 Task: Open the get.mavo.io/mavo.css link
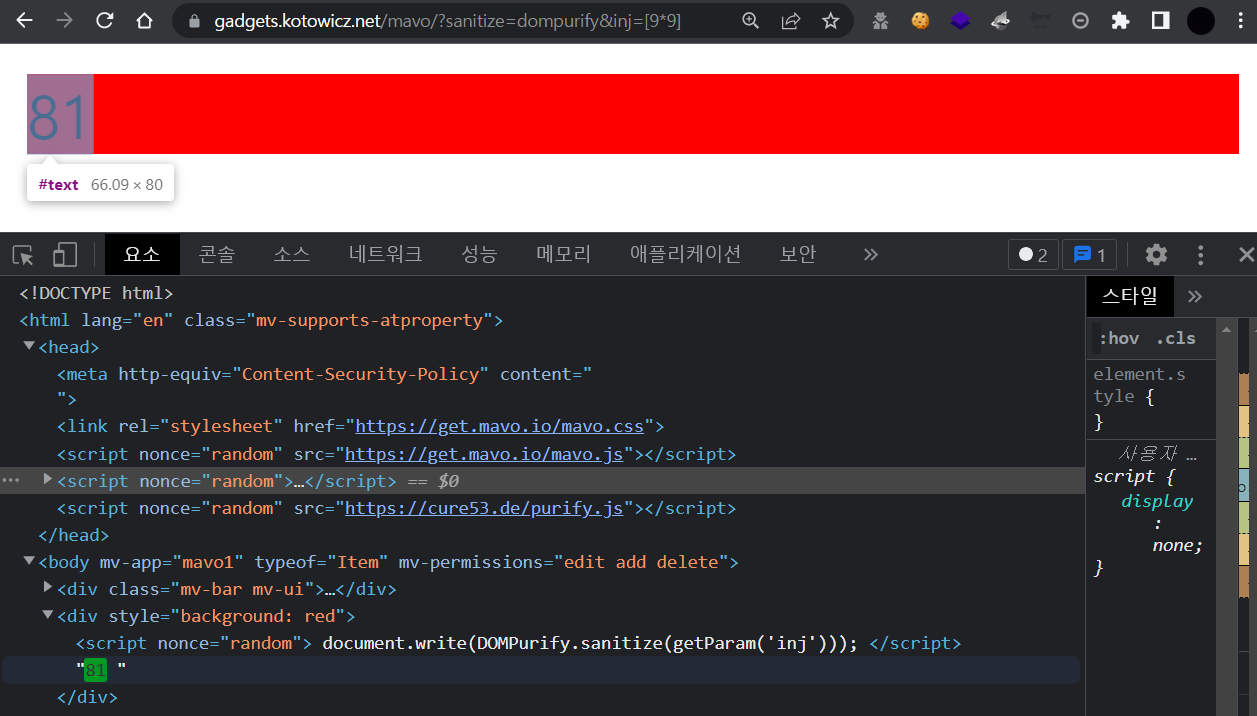[x=500, y=427]
